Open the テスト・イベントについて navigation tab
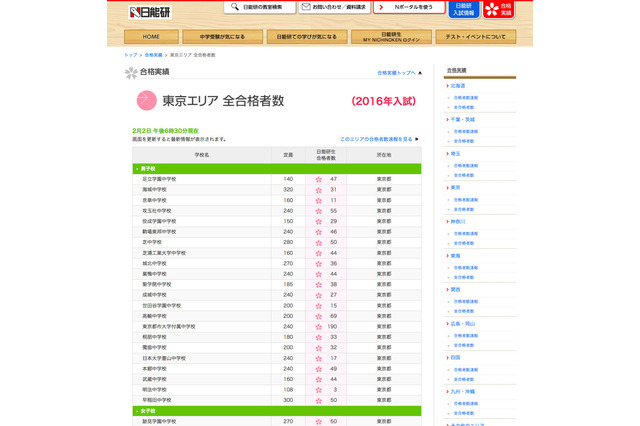Image resolution: width=640 pixels, height=426 pixels. [476, 37]
